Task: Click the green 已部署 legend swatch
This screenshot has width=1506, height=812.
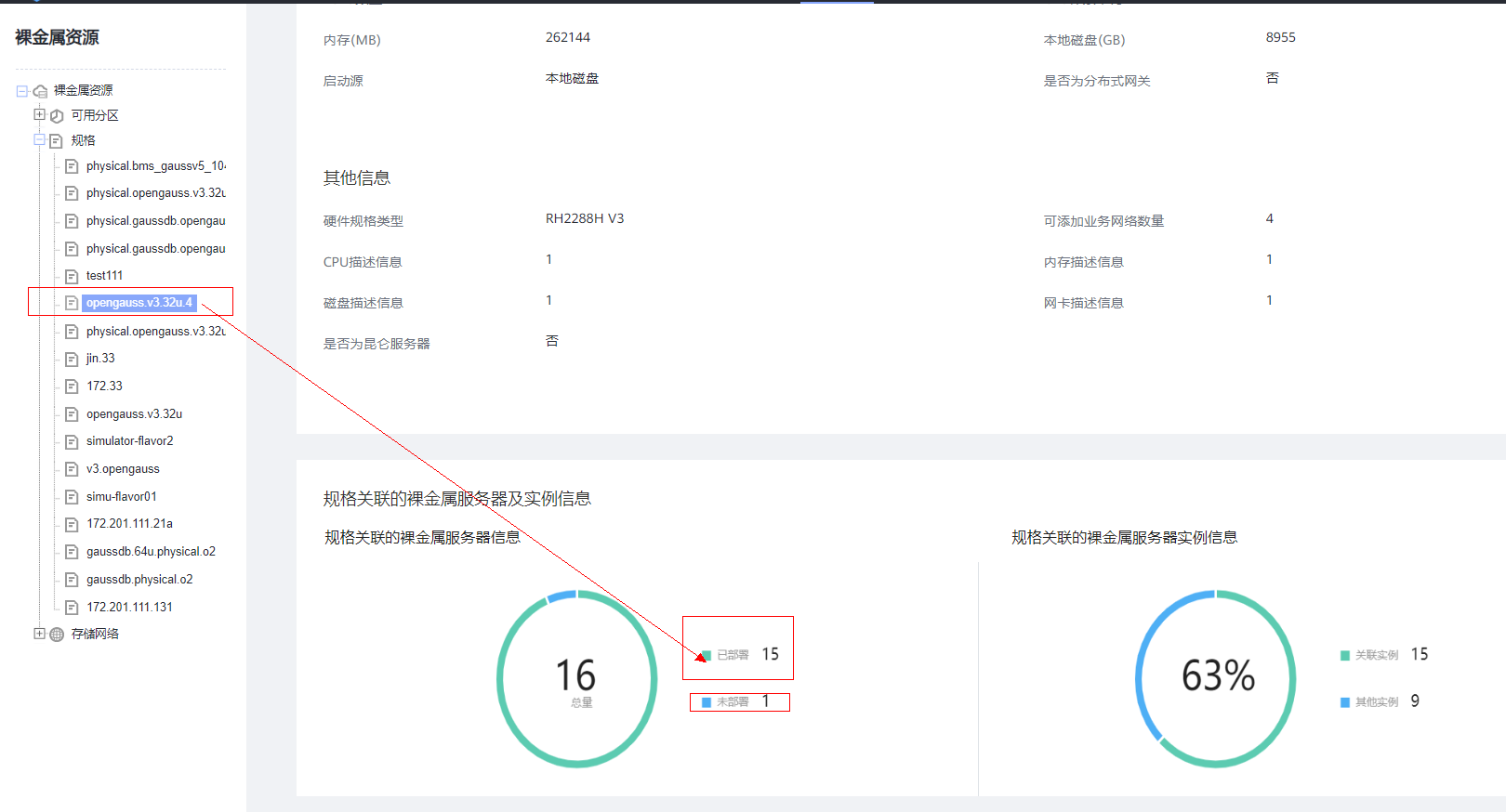Action: [x=707, y=656]
